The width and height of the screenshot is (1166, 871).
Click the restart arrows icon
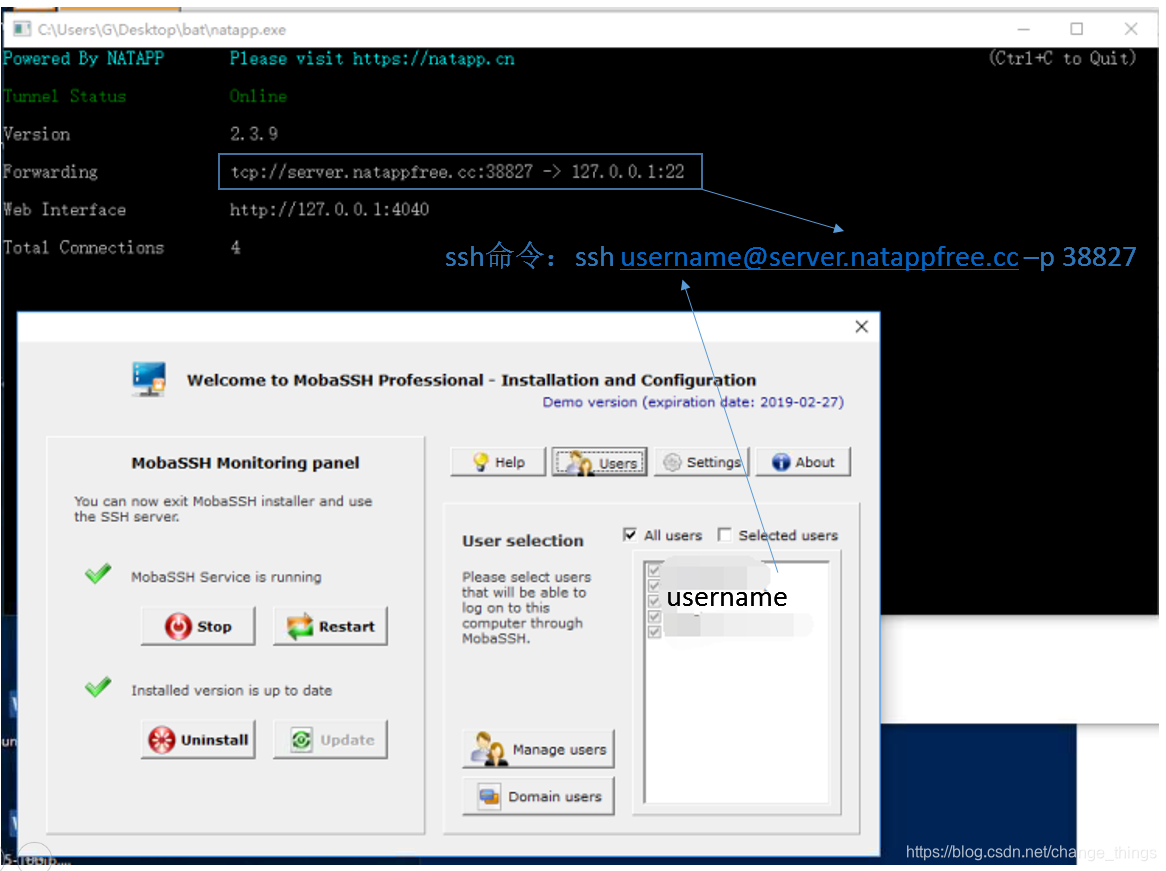tap(300, 626)
